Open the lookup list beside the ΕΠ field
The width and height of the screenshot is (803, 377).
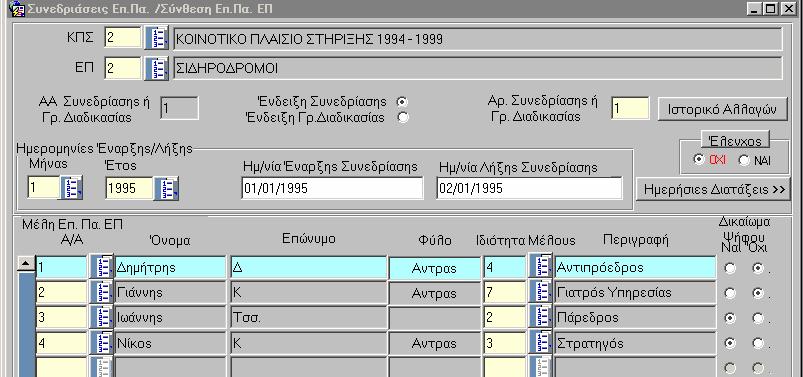coord(156,69)
